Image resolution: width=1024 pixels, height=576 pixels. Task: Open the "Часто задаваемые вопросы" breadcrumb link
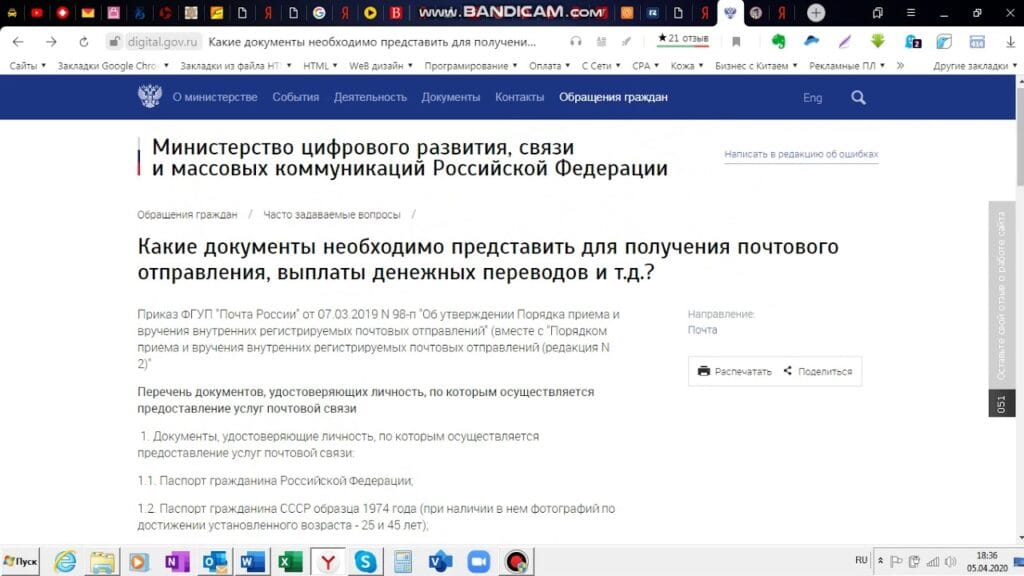(x=333, y=214)
